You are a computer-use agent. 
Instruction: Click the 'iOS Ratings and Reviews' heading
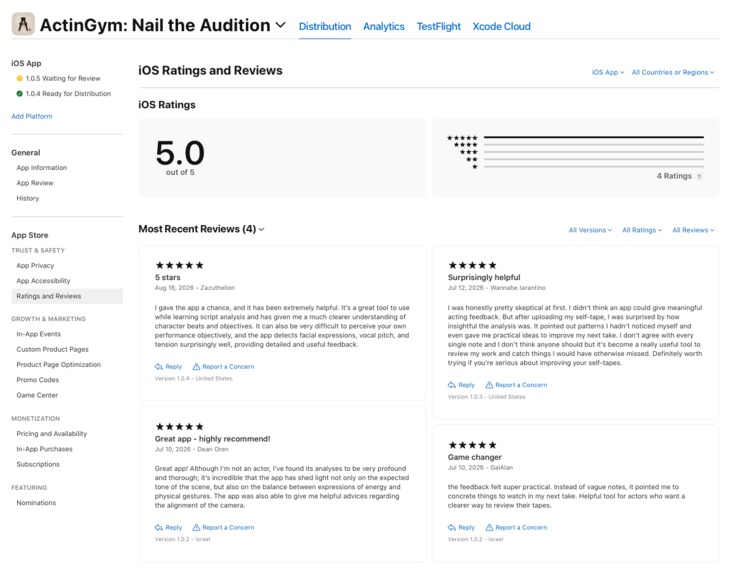210,70
